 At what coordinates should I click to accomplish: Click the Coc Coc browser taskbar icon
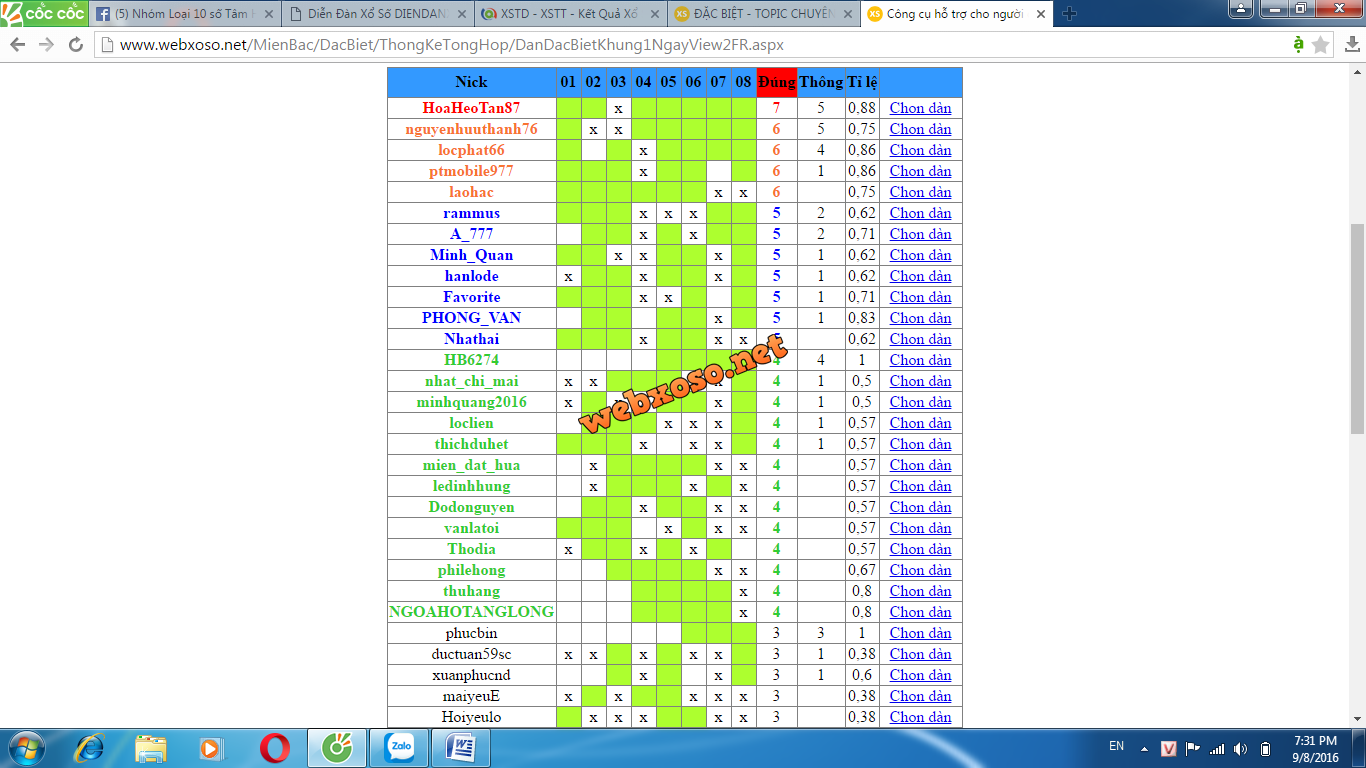tap(336, 748)
